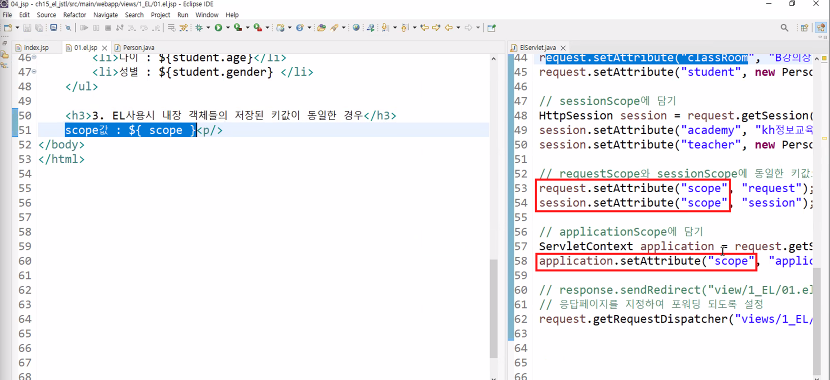Click the Run External Tools icon
The width and height of the screenshot is (830, 380).
coord(258,28)
